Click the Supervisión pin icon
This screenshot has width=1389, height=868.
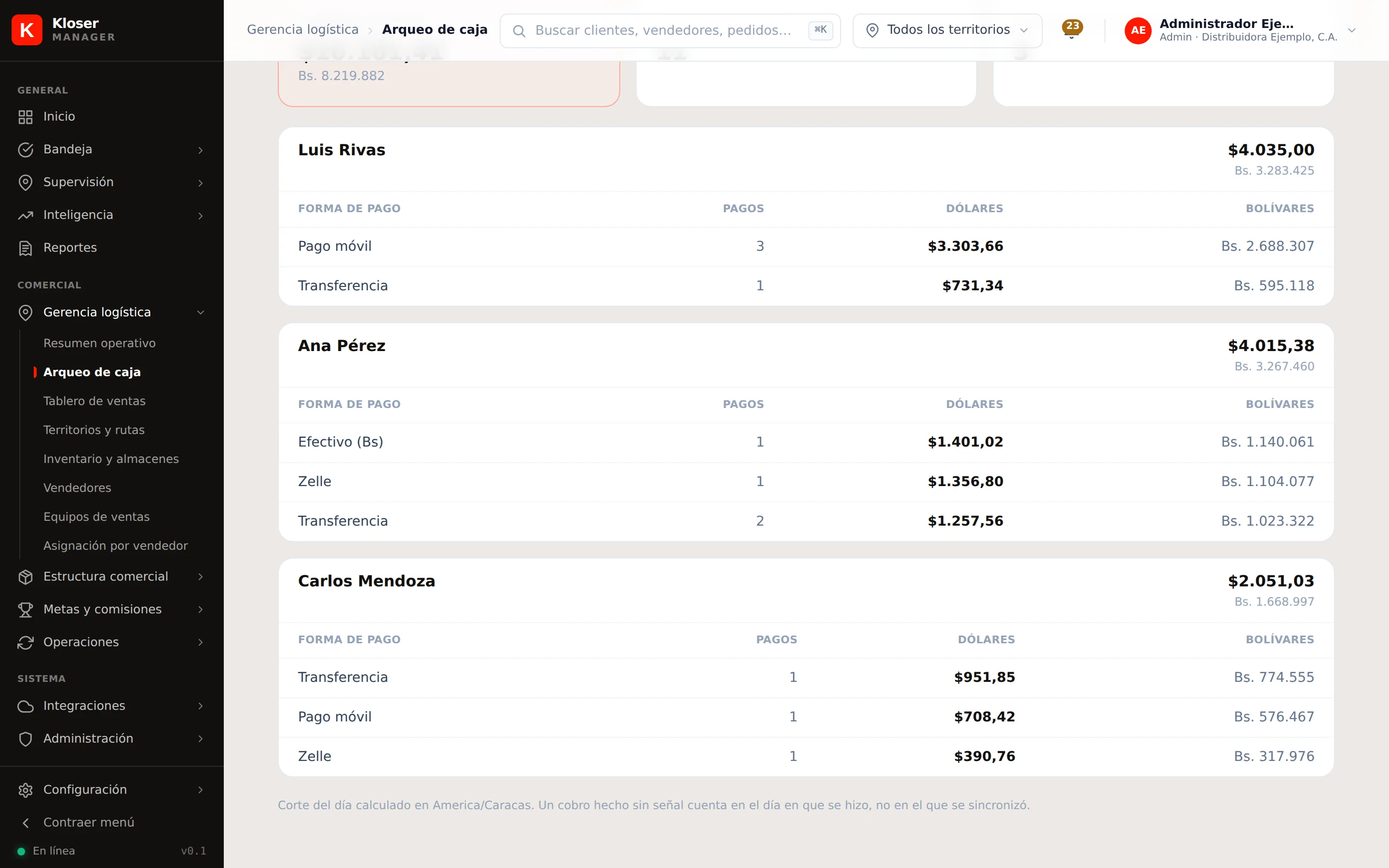click(x=25, y=182)
